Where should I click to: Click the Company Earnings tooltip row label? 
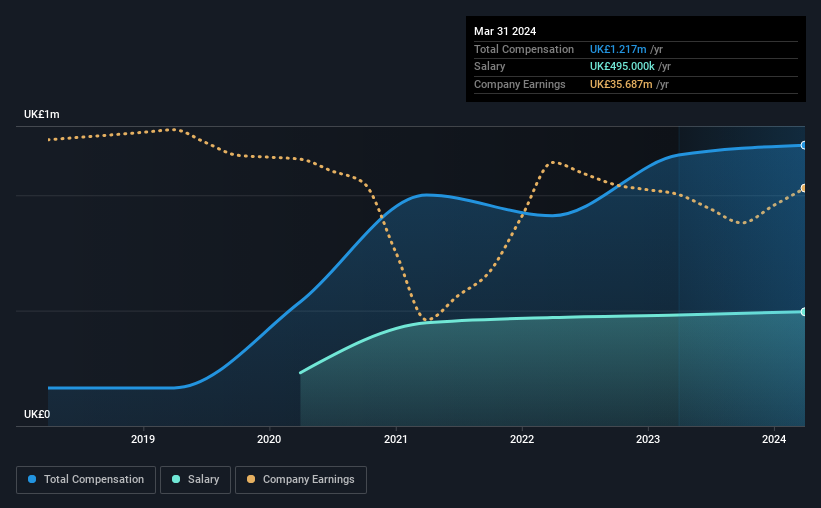(x=519, y=84)
